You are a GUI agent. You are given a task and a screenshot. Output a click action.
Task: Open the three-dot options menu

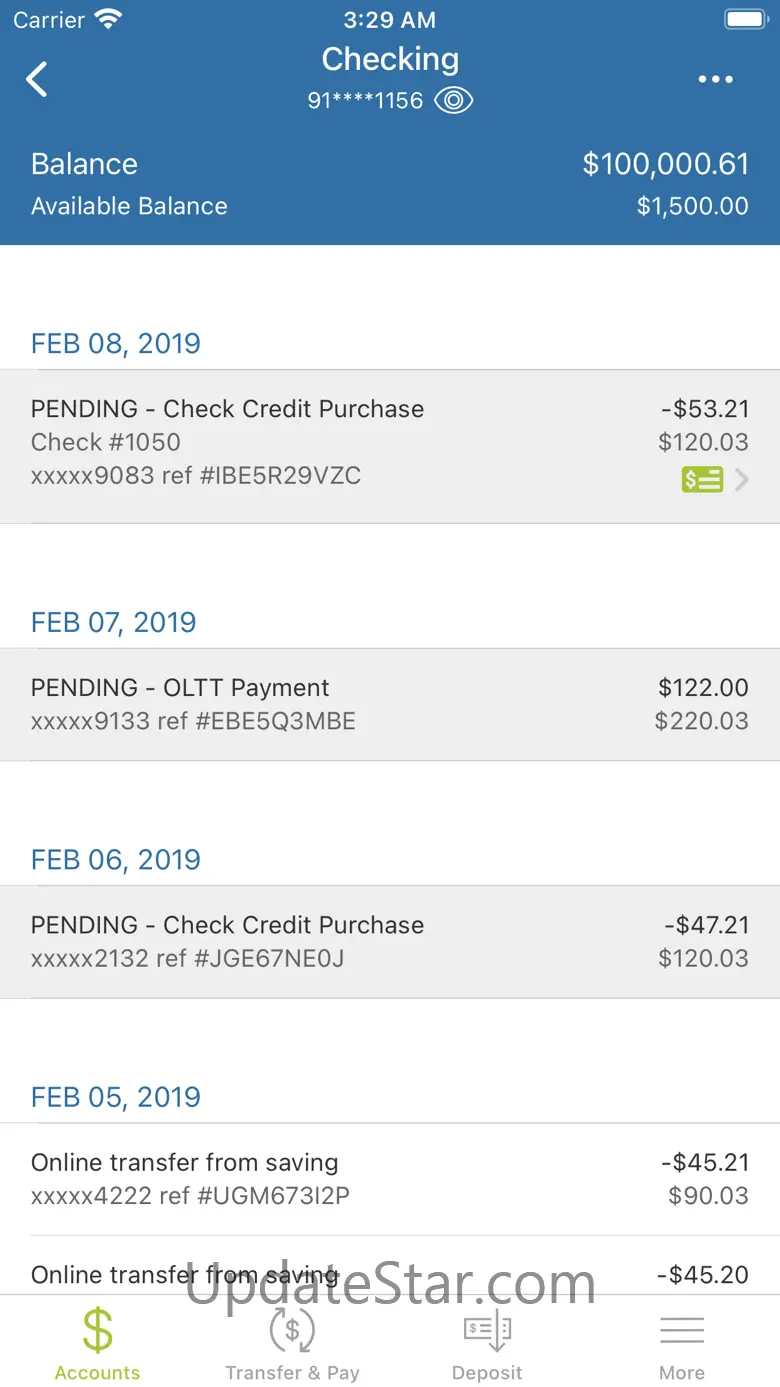click(x=715, y=79)
